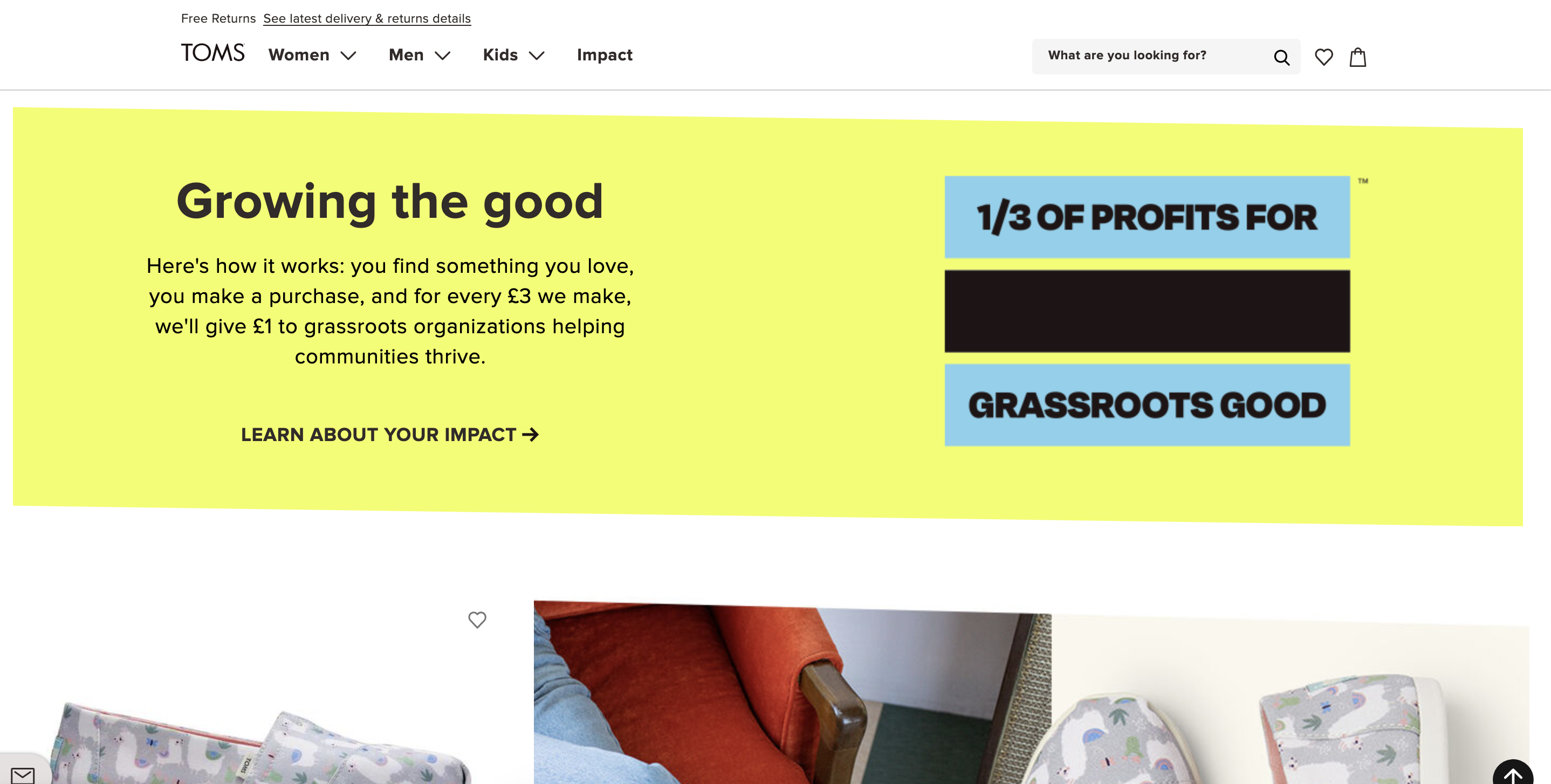
Task: Click the shopping bag cart icon
Action: click(1358, 56)
